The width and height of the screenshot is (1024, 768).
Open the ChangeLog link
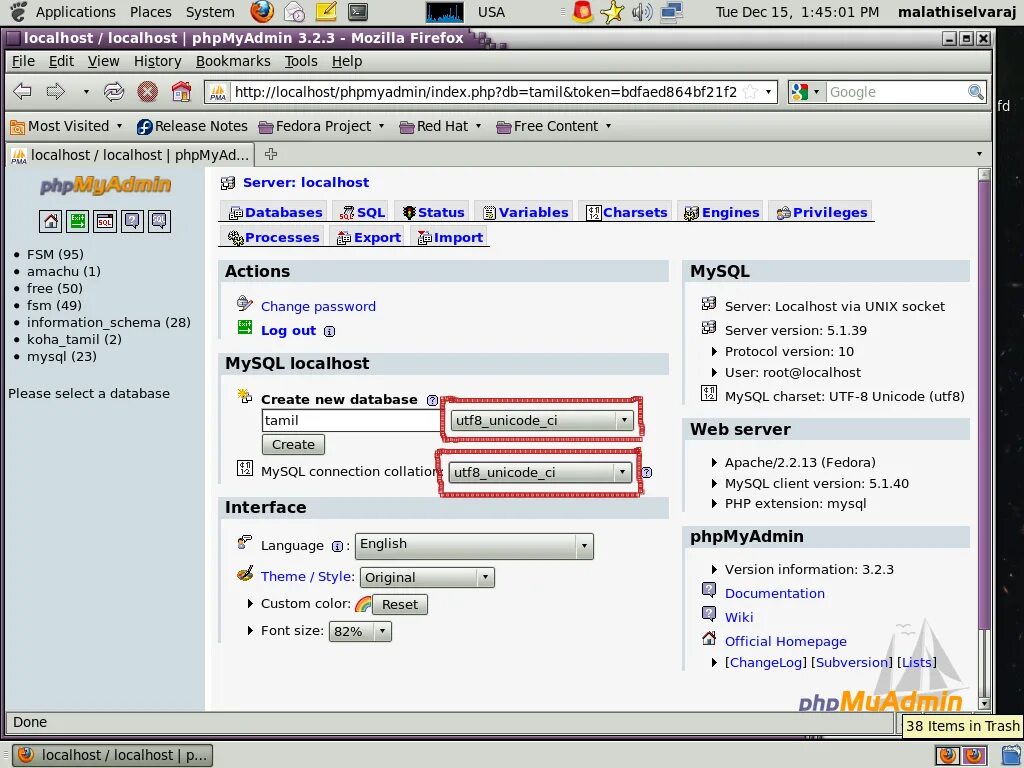click(765, 662)
